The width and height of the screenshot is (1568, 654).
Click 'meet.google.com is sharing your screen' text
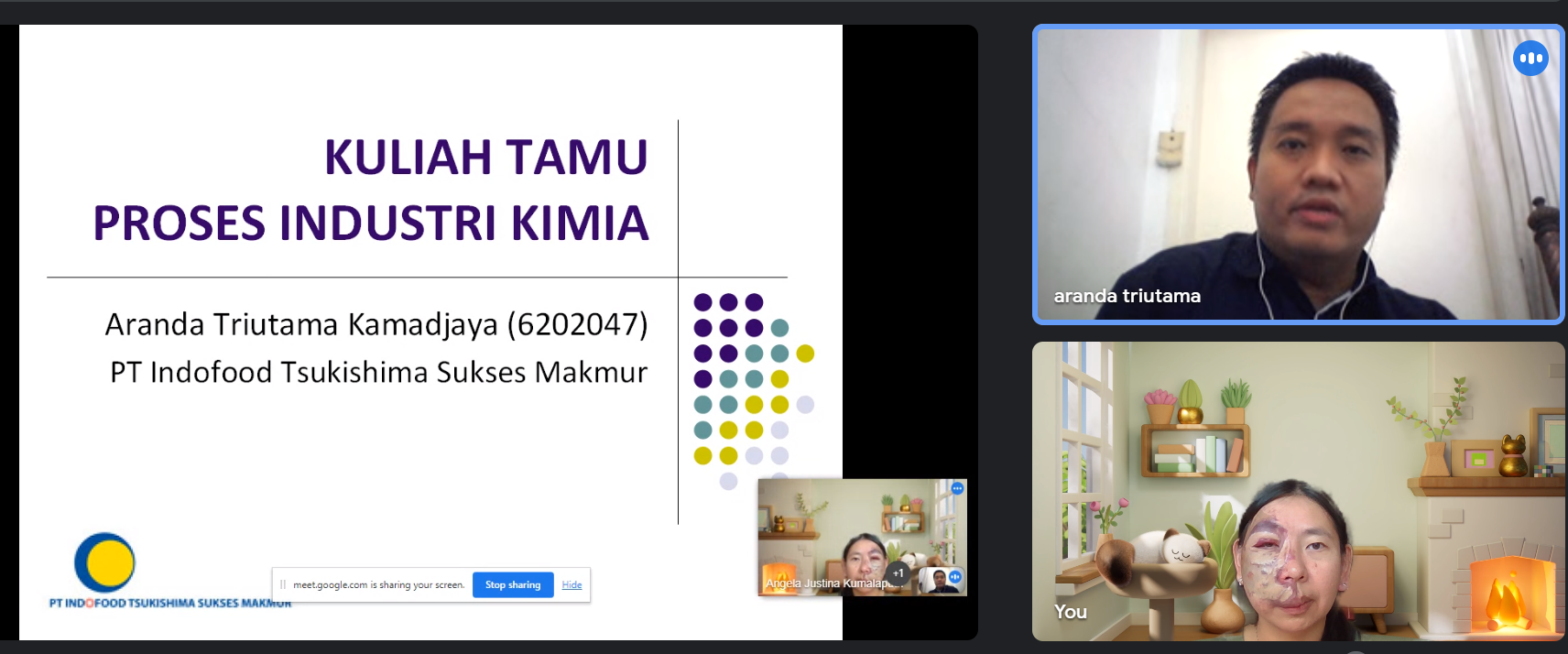[378, 584]
